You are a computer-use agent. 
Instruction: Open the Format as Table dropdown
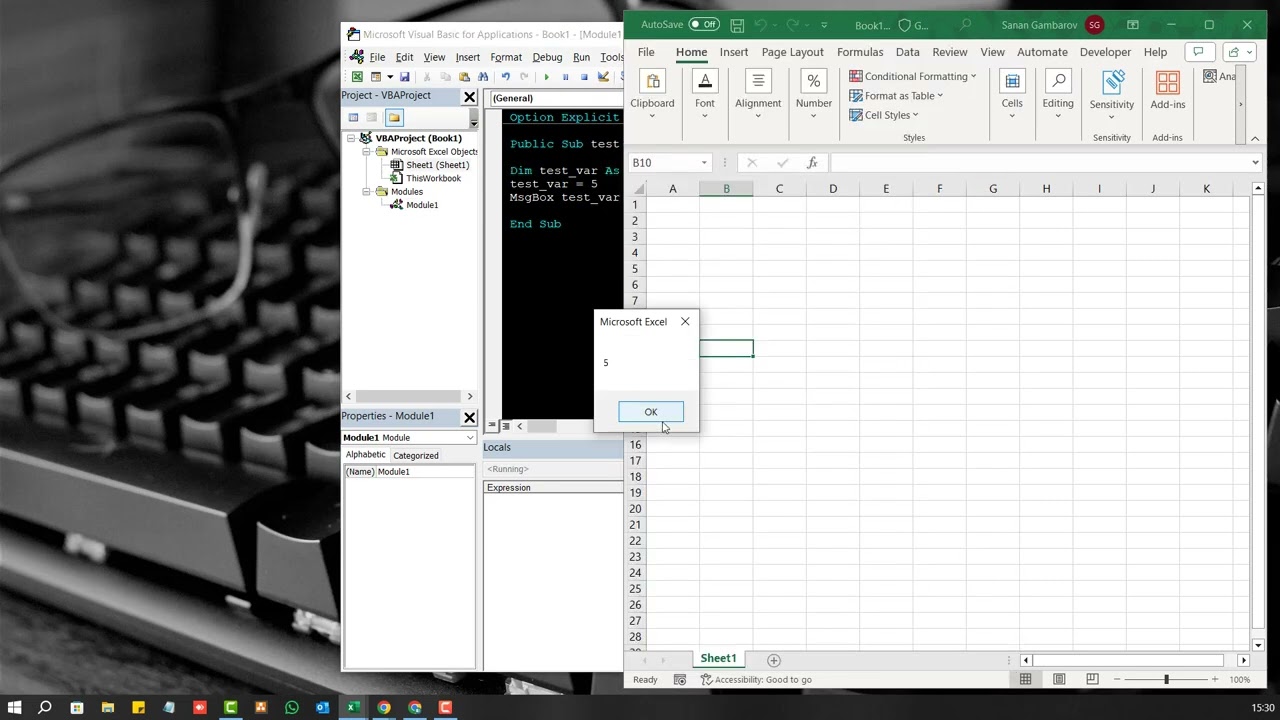pos(896,96)
